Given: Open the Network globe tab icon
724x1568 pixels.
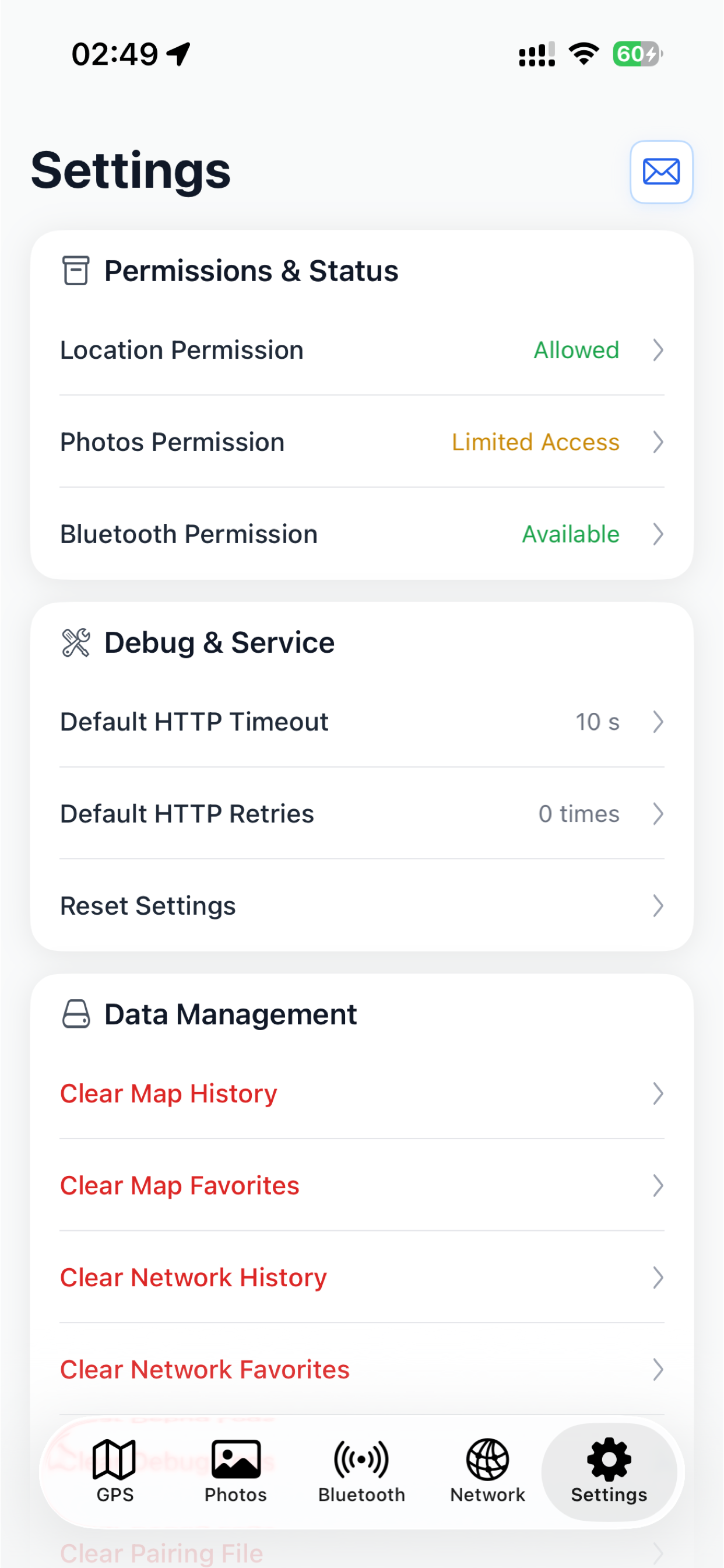Looking at the screenshot, I should (x=487, y=1459).
